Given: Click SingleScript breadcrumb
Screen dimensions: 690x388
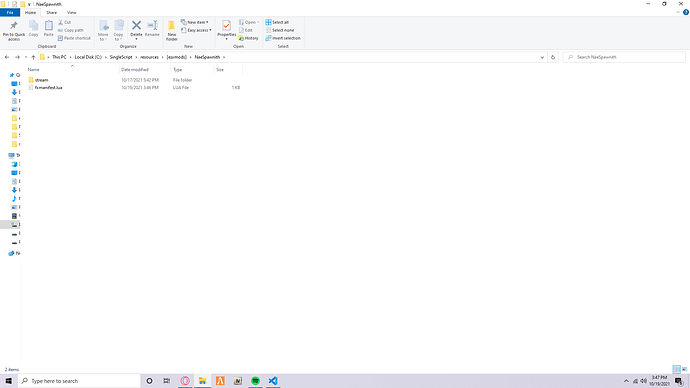Looking at the screenshot, I should point(121,57).
